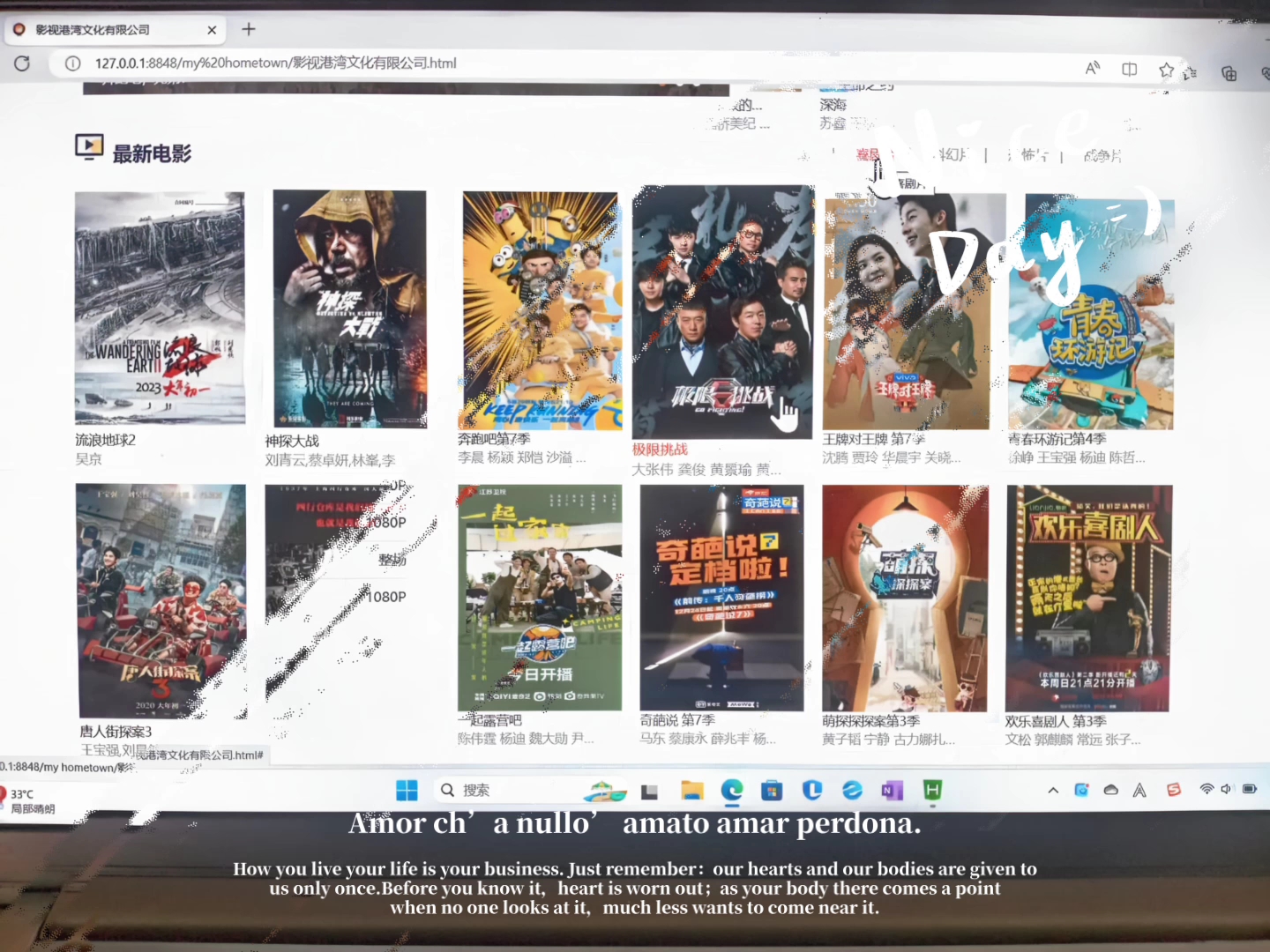The width and height of the screenshot is (1270, 952).
Task: Open File Explorer from the taskbar
Action: pyautogui.click(x=692, y=790)
